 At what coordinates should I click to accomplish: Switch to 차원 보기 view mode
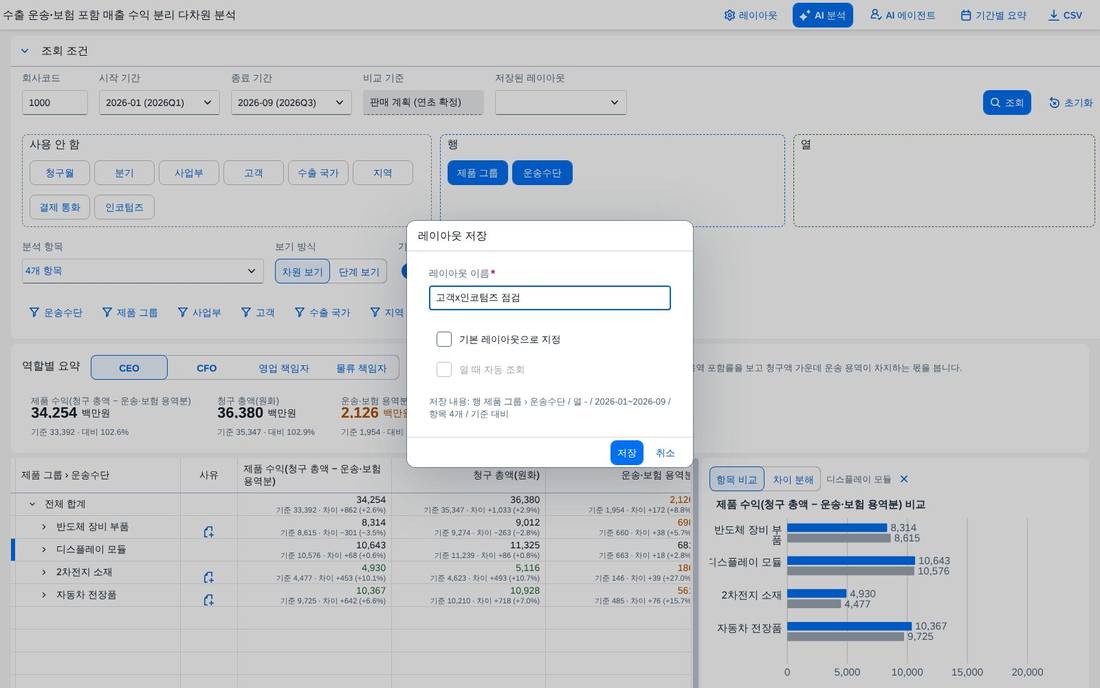pos(302,271)
